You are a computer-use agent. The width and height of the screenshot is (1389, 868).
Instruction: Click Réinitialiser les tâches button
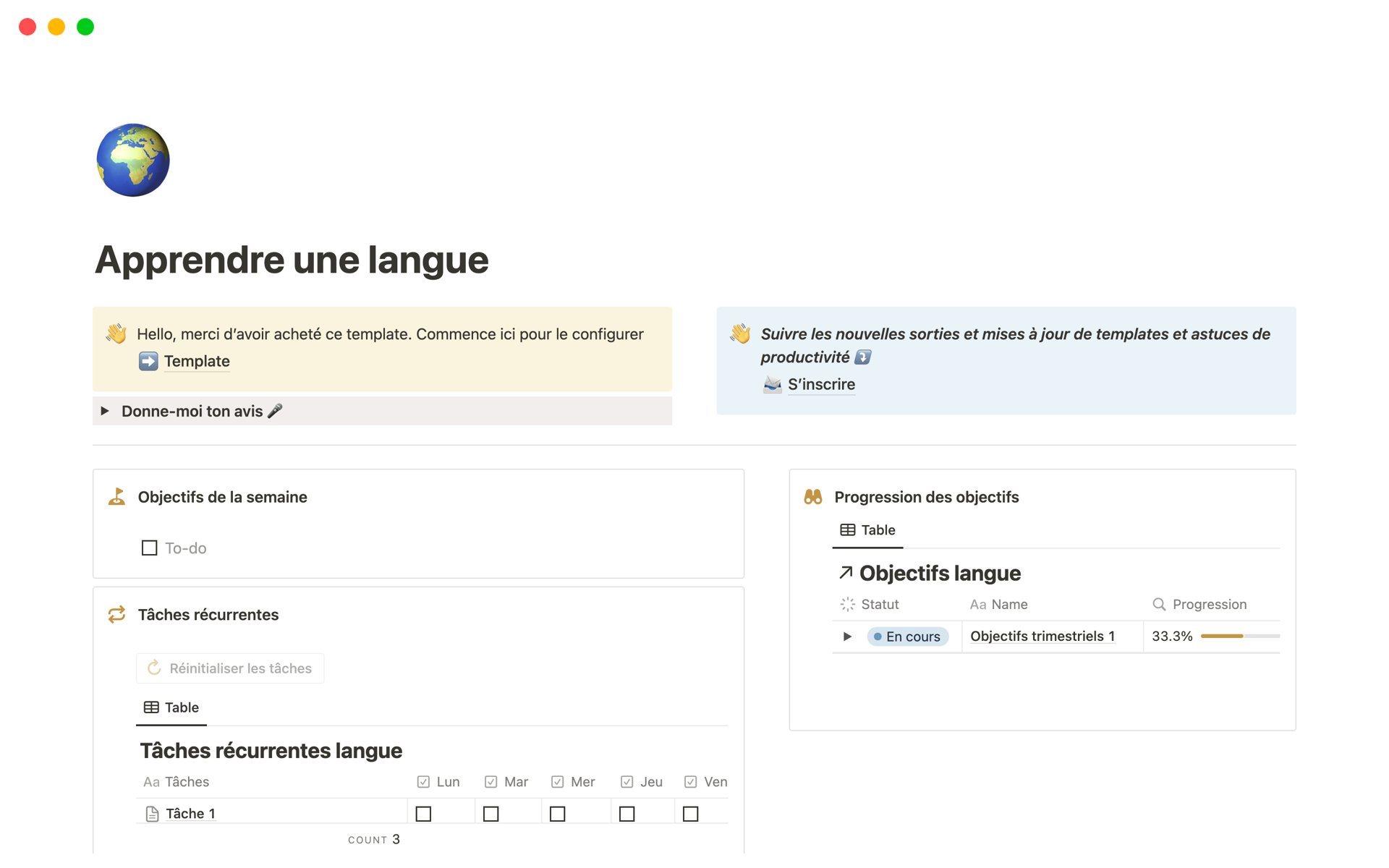tap(229, 667)
